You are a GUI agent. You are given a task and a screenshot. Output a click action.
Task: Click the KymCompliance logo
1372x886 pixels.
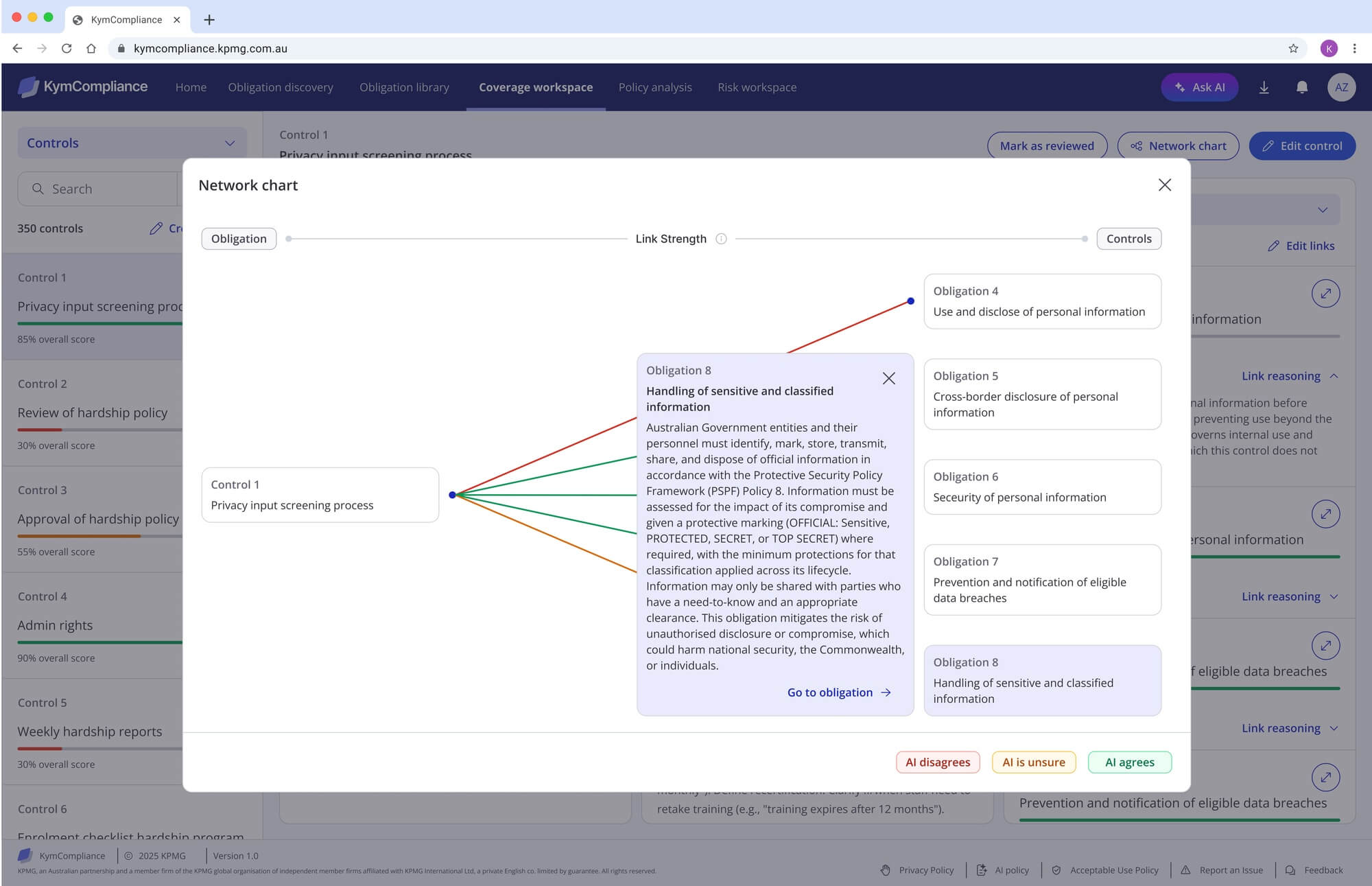pos(82,86)
